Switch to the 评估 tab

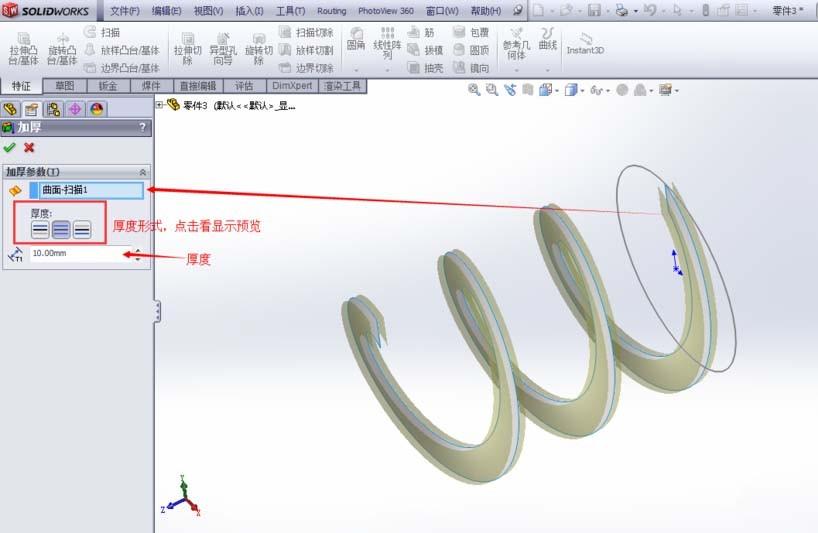tap(244, 86)
